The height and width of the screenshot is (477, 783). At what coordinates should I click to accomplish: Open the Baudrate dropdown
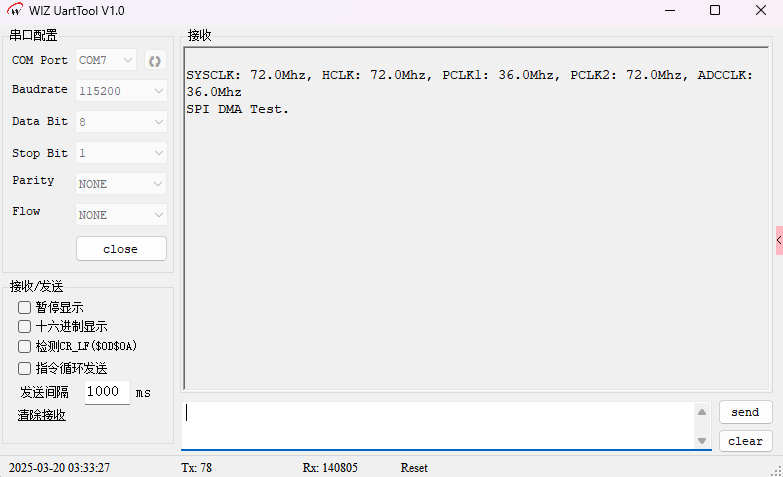[x=121, y=91]
